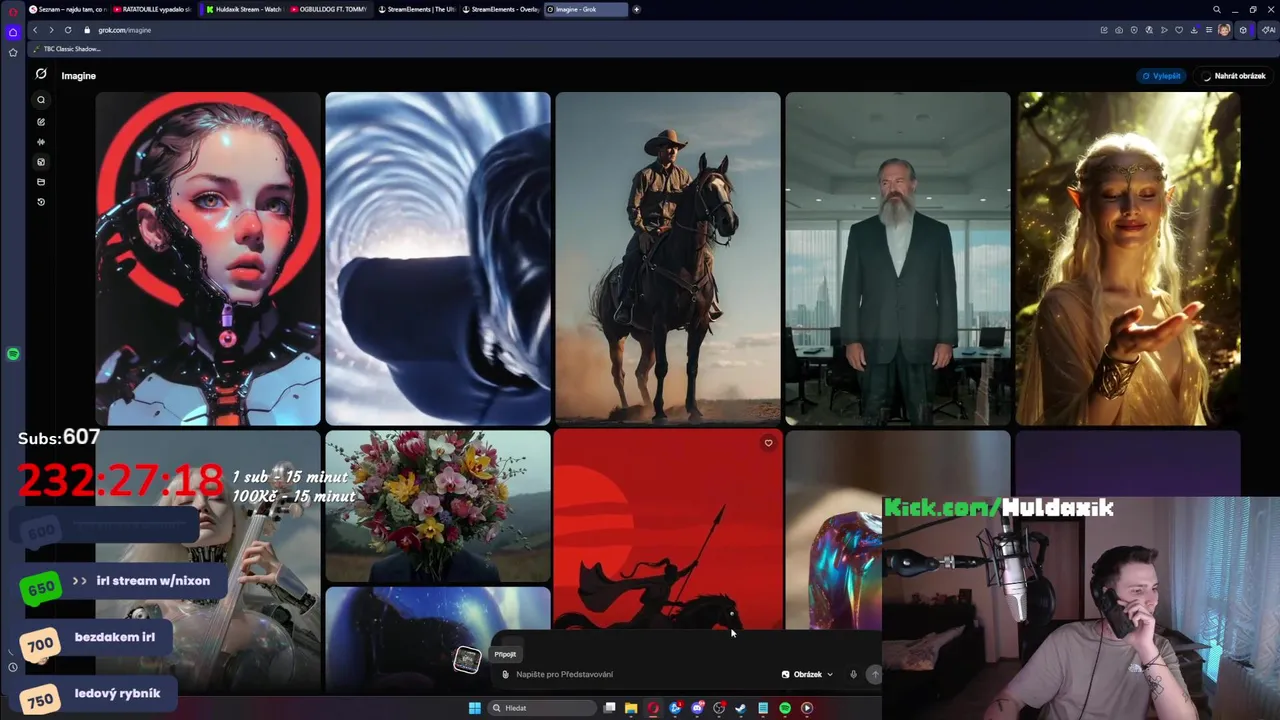
Task: Switch to the StreamElements - Overlay tab
Action: click(x=500, y=9)
